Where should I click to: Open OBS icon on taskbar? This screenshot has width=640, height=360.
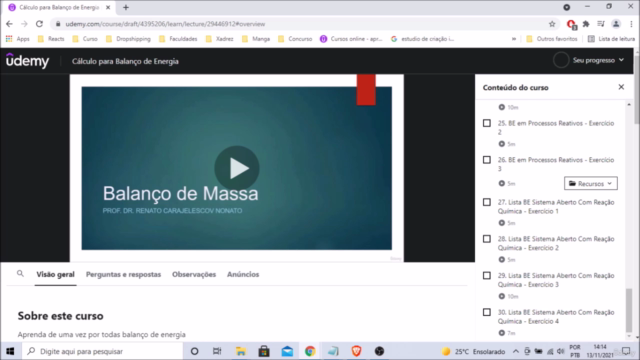coord(379,351)
